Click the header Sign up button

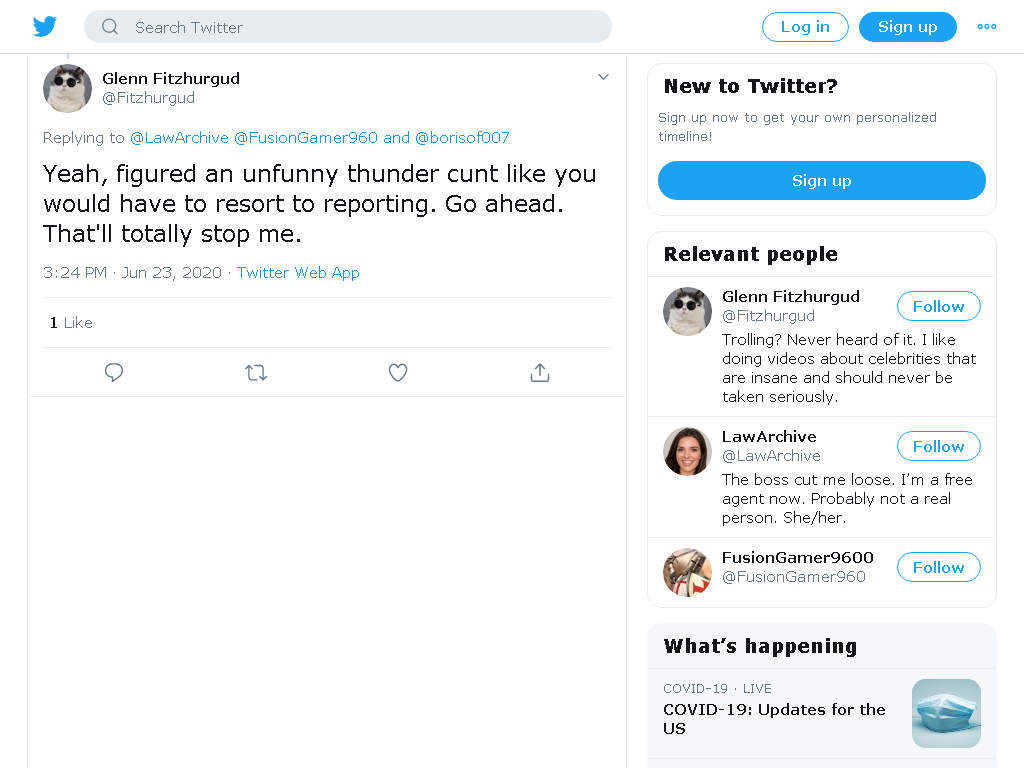click(908, 27)
